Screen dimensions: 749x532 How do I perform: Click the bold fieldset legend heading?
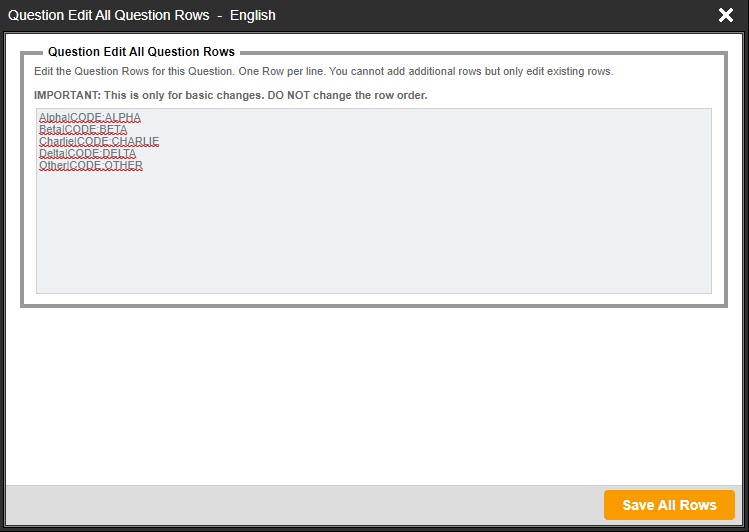(x=141, y=52)
